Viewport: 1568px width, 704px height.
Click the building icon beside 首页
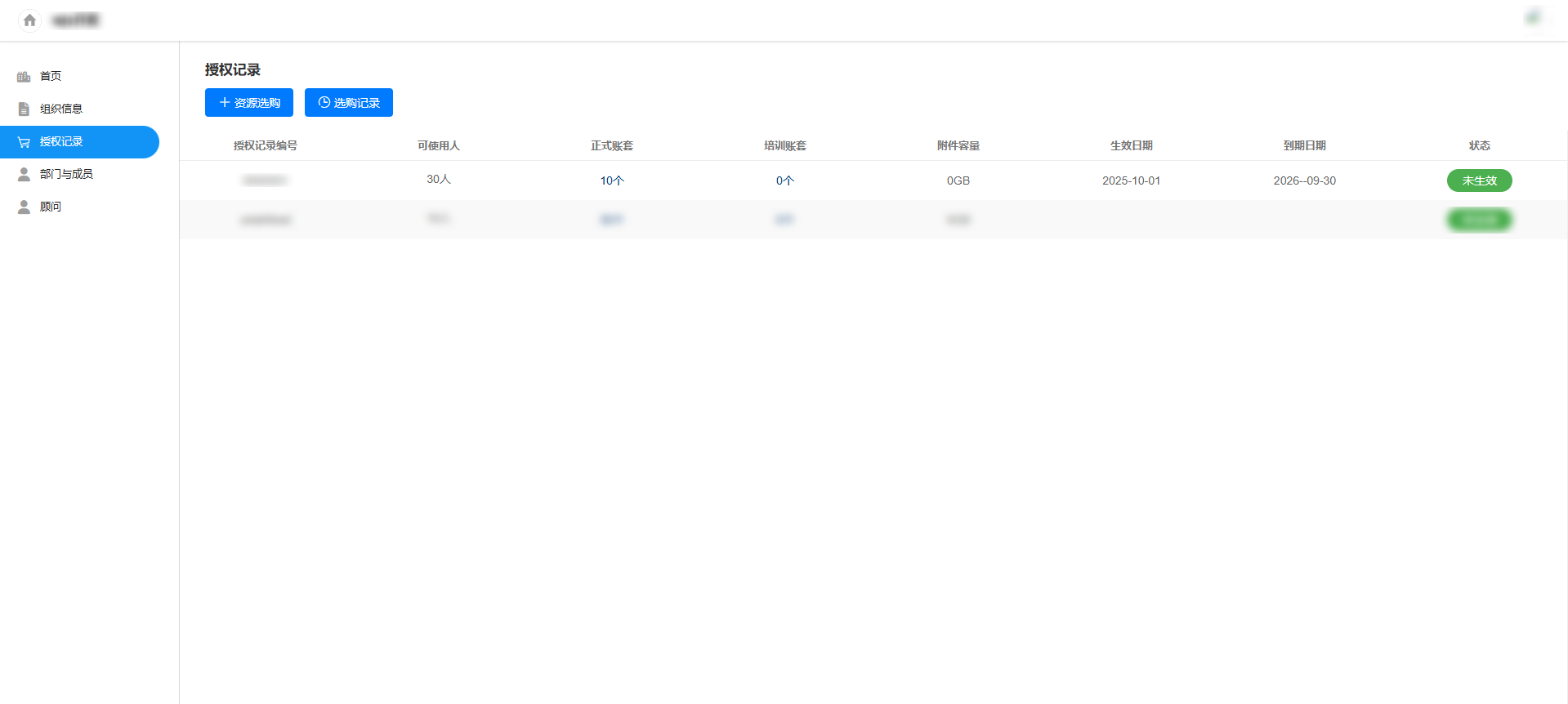click(24, 77)
